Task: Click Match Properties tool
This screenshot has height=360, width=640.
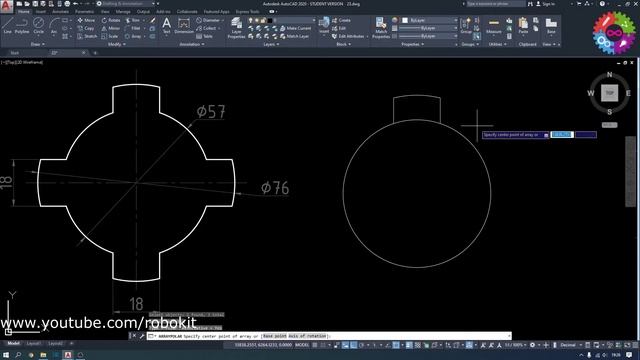Action: tap(381, 28)
